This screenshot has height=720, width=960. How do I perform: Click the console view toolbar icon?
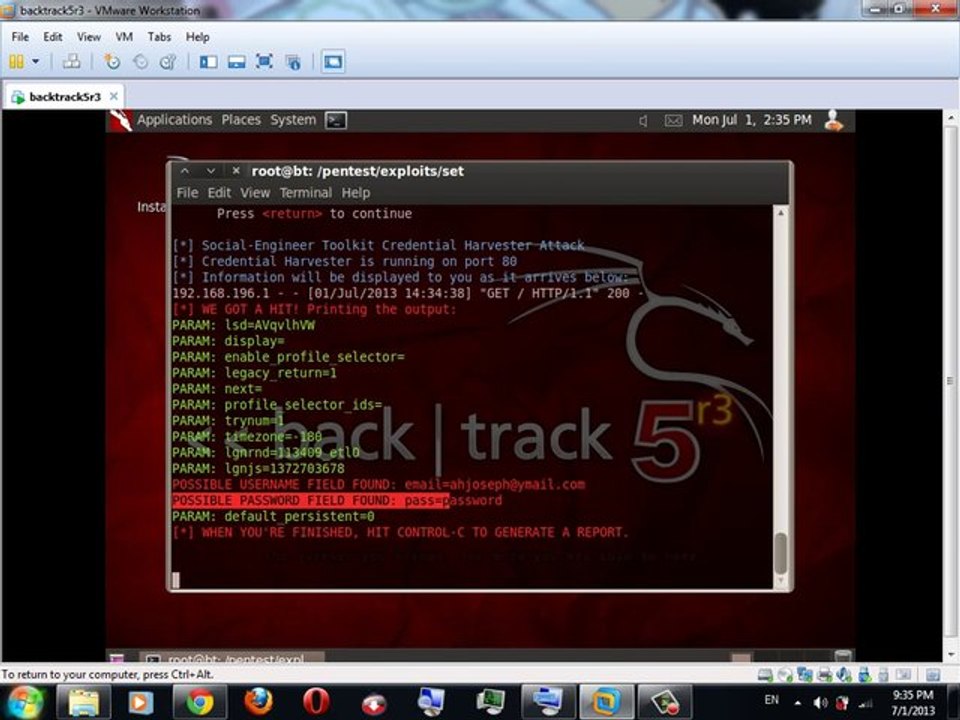pos(333,61)
